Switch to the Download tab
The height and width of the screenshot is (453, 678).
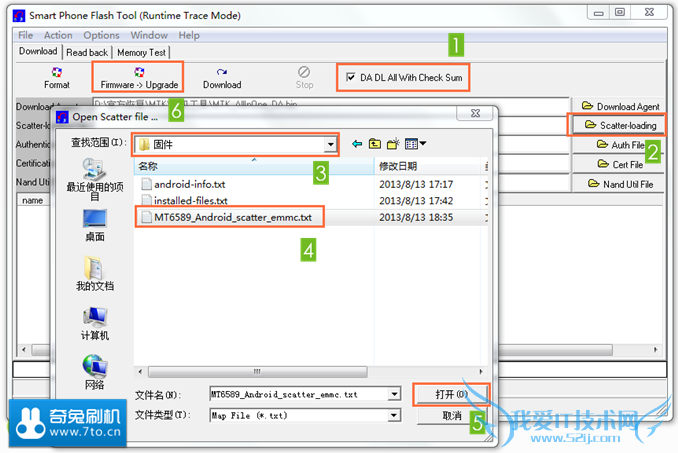coord(38,51)
